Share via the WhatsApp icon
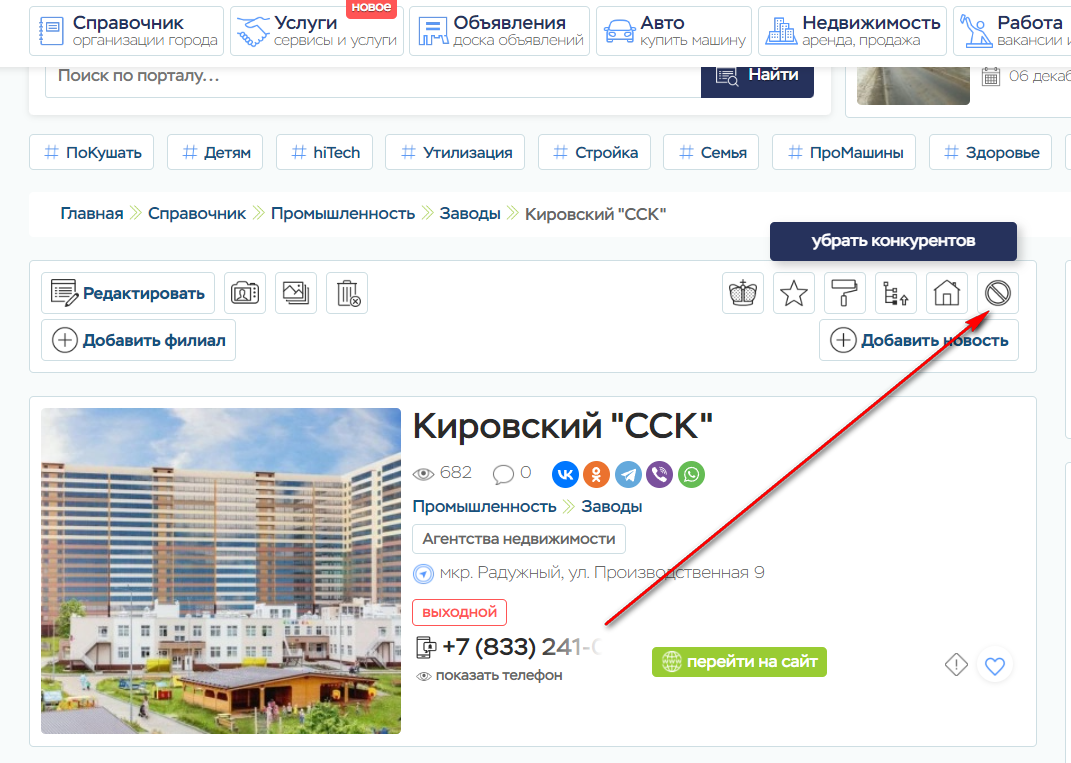1071x763 pixels. coord(691,474)
